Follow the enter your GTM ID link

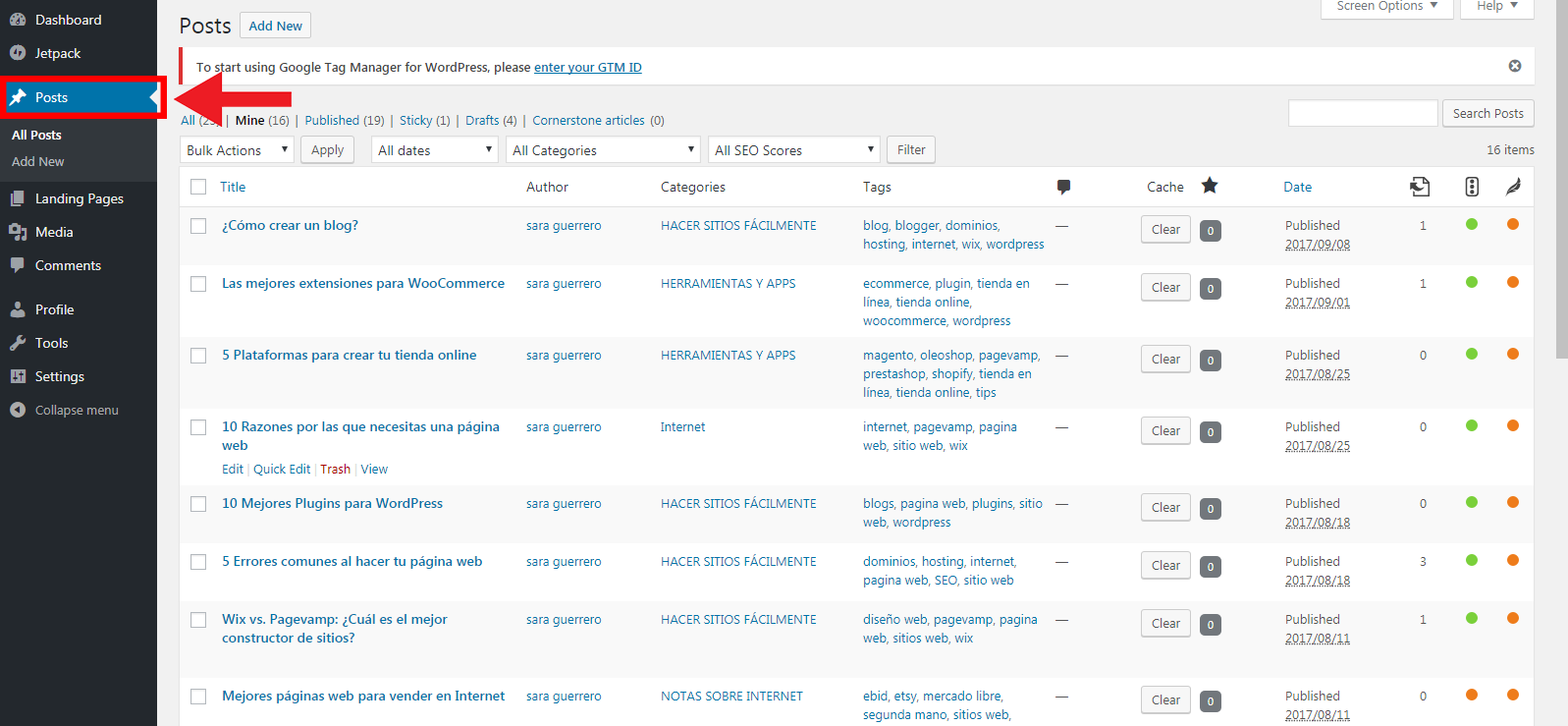(587, 68)
